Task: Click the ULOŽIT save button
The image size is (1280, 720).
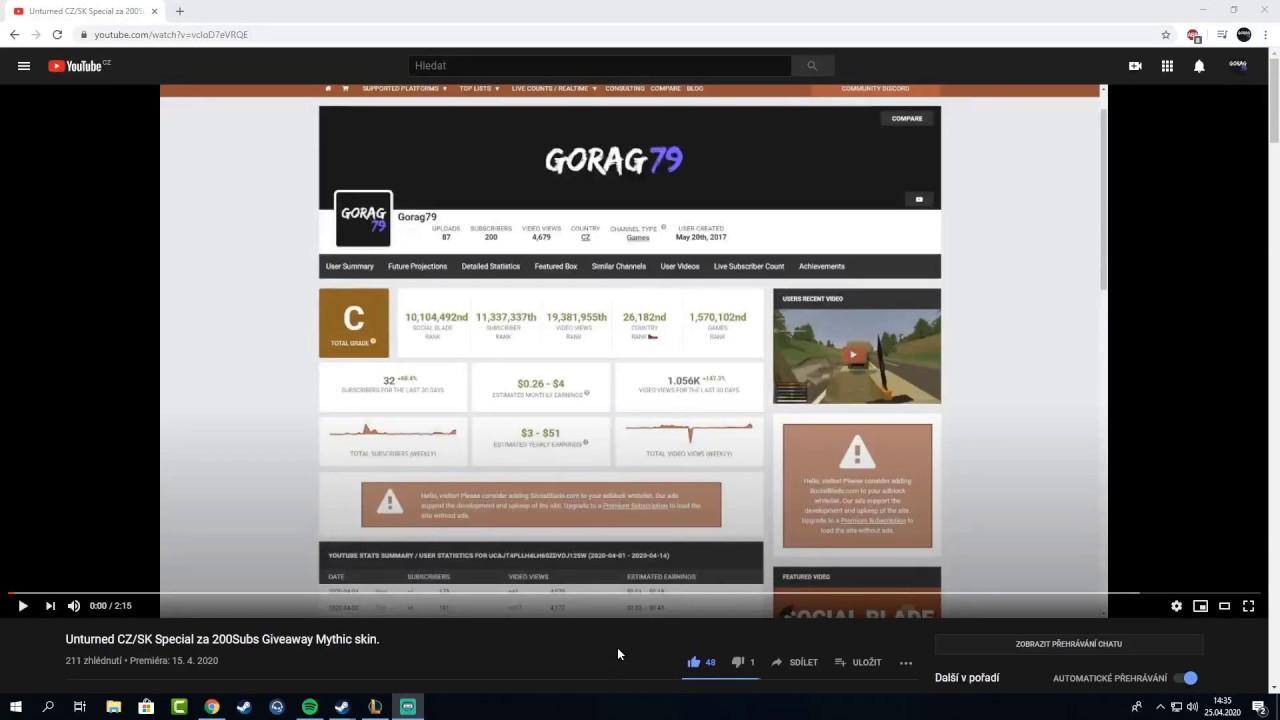Action: 858,662
